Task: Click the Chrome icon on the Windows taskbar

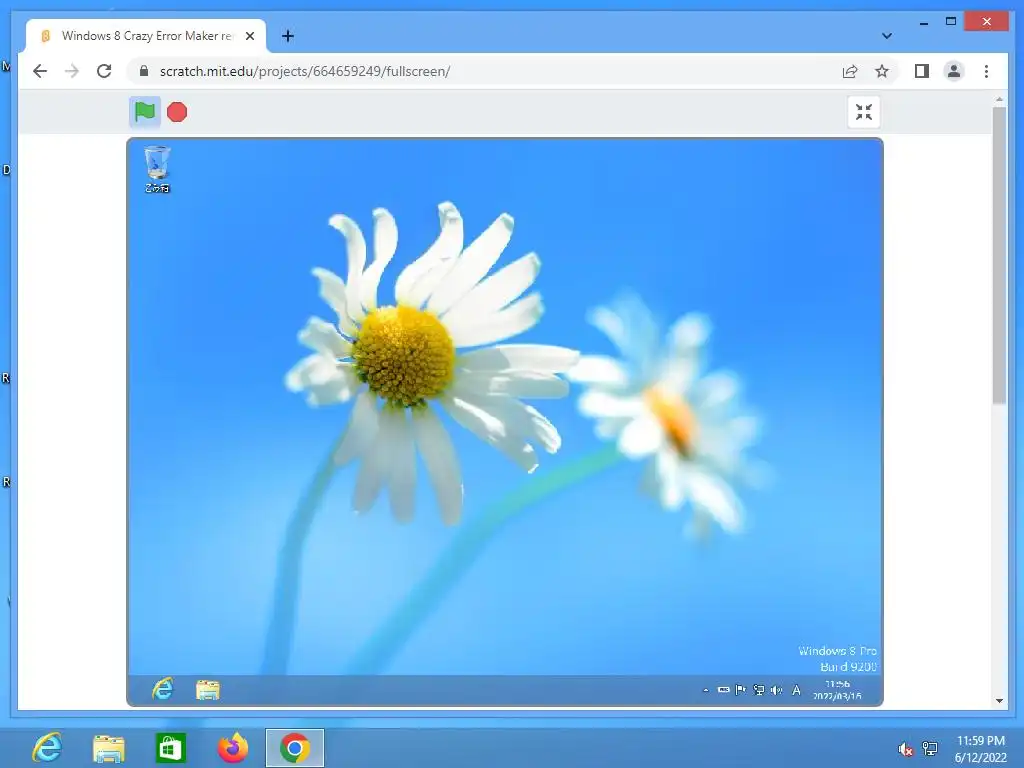Action: tap(295, 748)
